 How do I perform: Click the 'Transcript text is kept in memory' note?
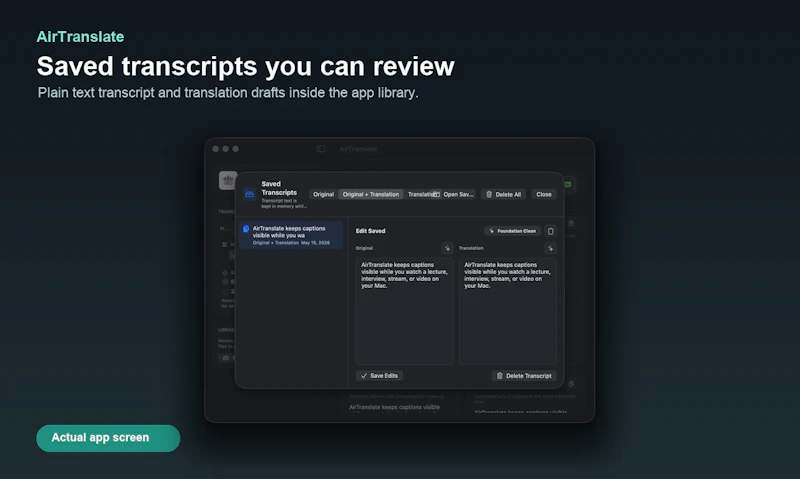pos(284,204)
